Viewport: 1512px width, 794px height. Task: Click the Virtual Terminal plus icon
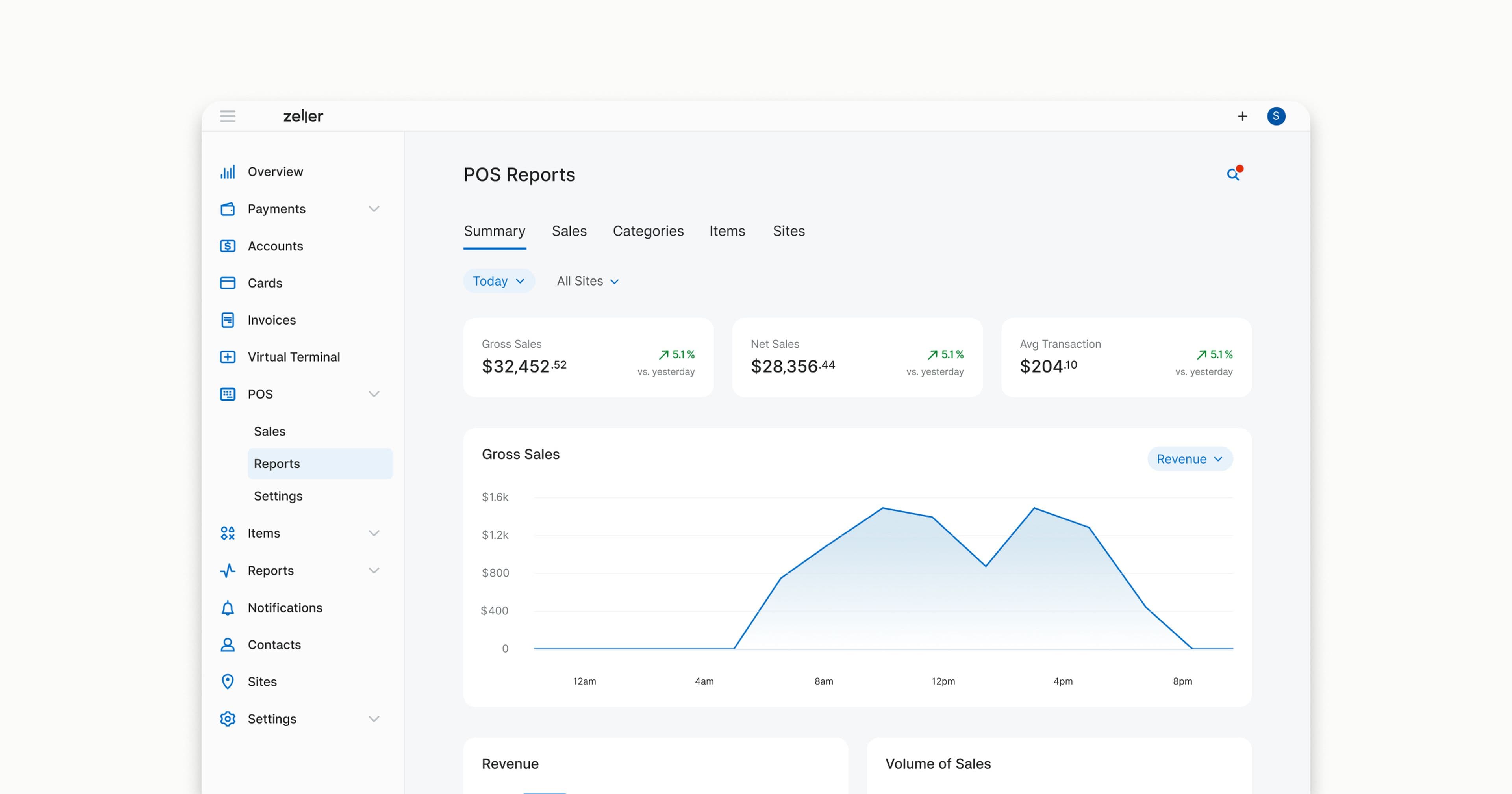point(228,356)
